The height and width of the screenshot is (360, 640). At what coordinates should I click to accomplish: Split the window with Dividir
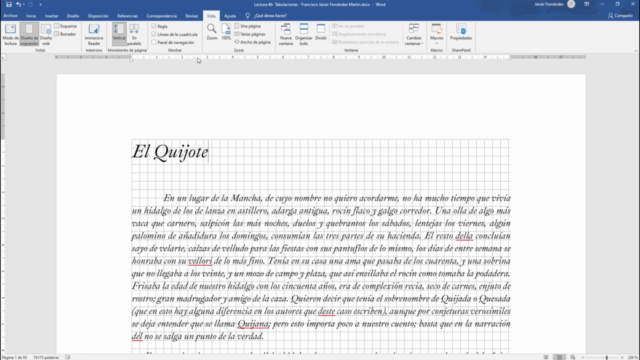321,32
